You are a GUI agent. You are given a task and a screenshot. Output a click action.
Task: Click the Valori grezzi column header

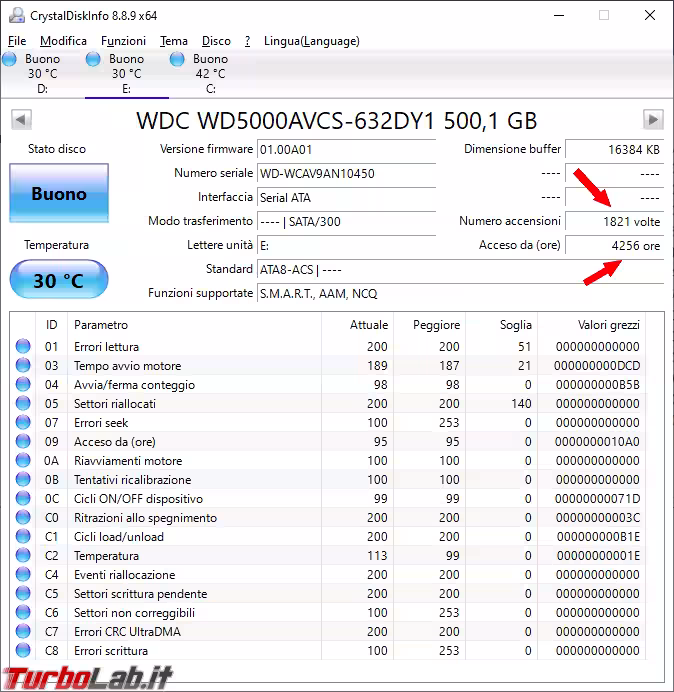pos(607,325)
